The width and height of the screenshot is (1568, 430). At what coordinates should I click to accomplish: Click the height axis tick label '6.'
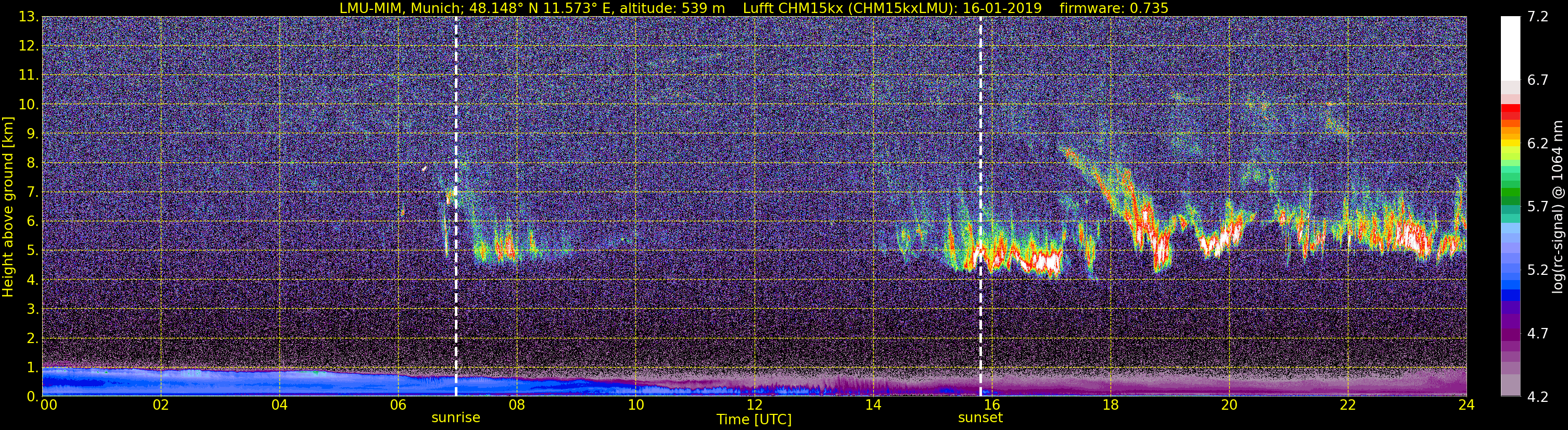pos(33,222)
